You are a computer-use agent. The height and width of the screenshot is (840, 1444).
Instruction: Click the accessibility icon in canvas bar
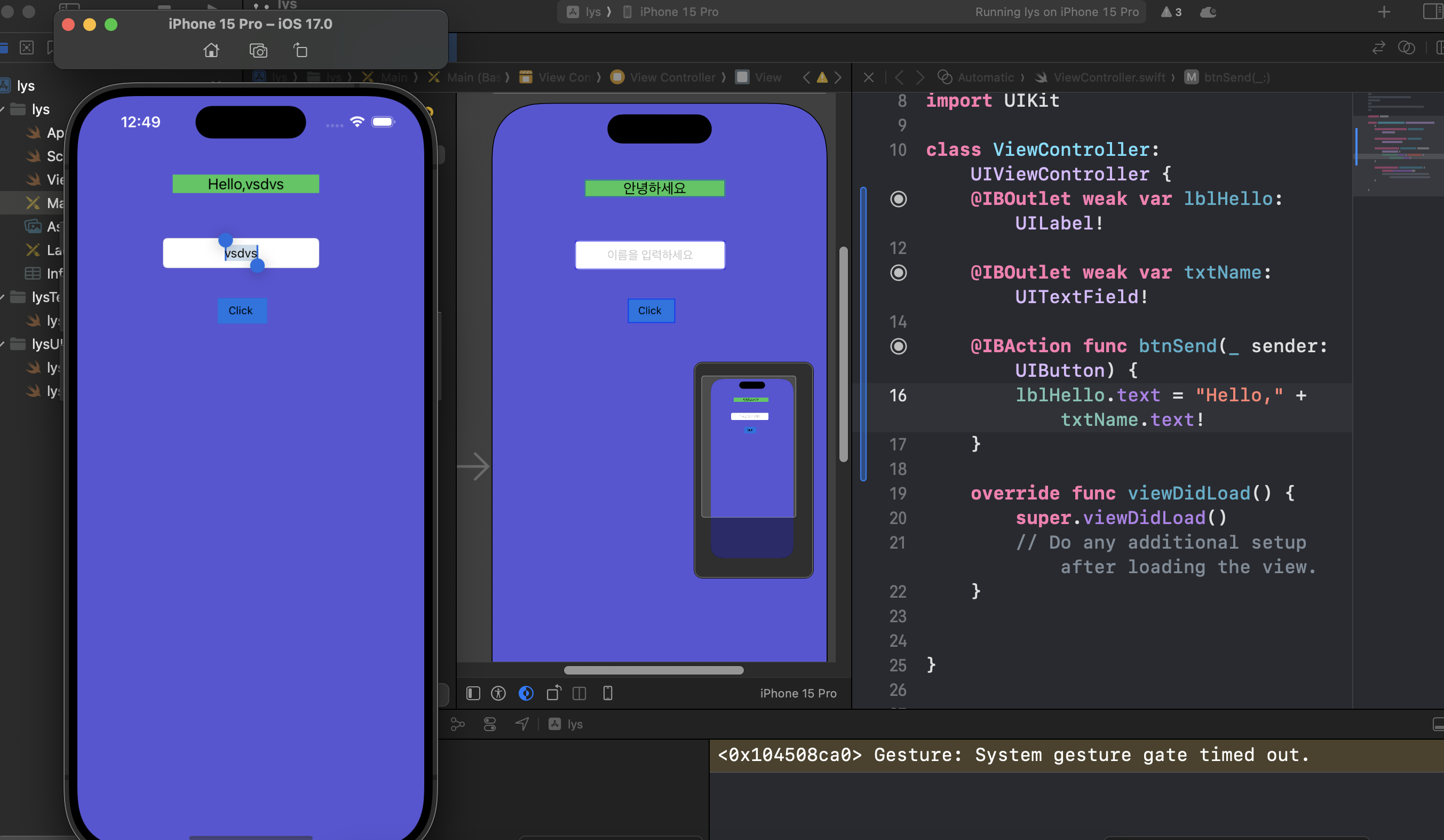498,693
